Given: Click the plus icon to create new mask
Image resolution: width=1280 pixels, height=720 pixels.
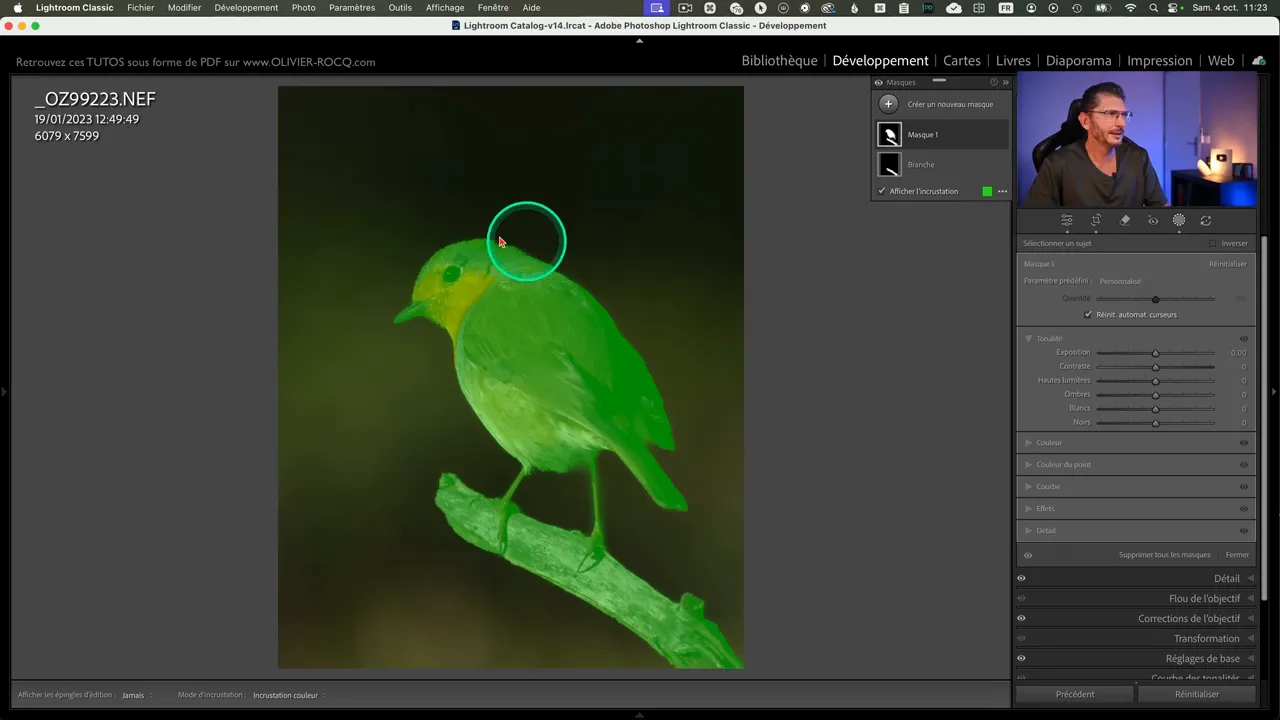Looking at the screenshot, I should [x=888, y=104].
